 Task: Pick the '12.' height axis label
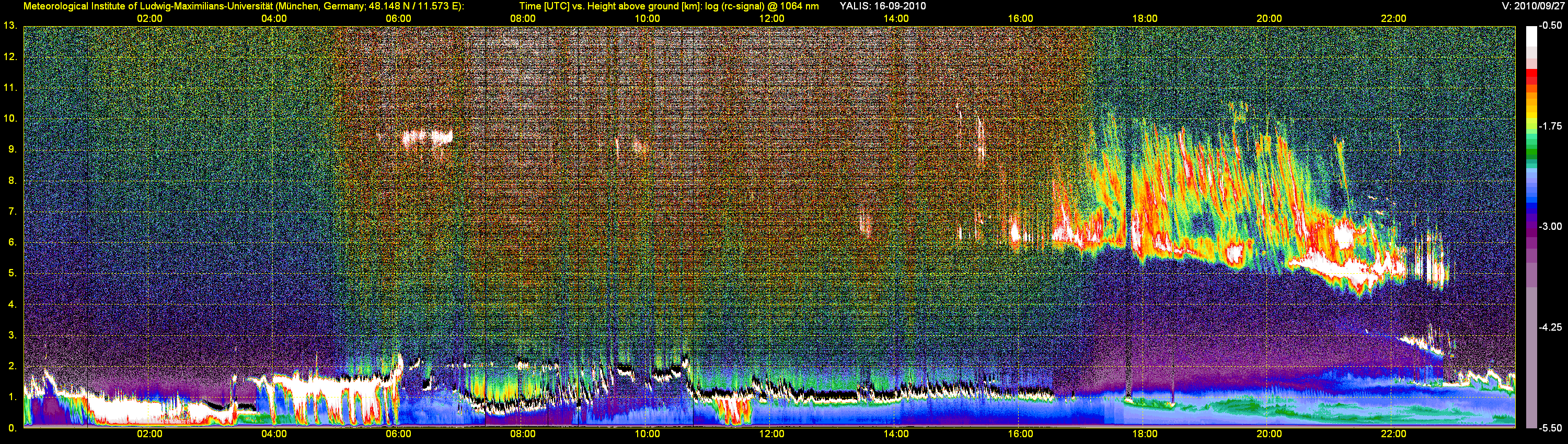[x=10, y=56]
